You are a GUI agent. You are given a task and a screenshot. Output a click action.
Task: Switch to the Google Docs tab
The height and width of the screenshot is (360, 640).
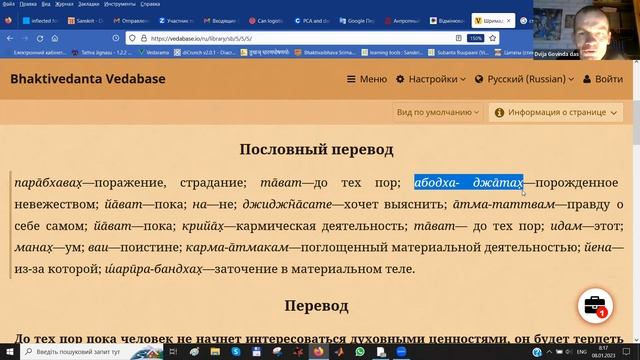tap(356, 20)
